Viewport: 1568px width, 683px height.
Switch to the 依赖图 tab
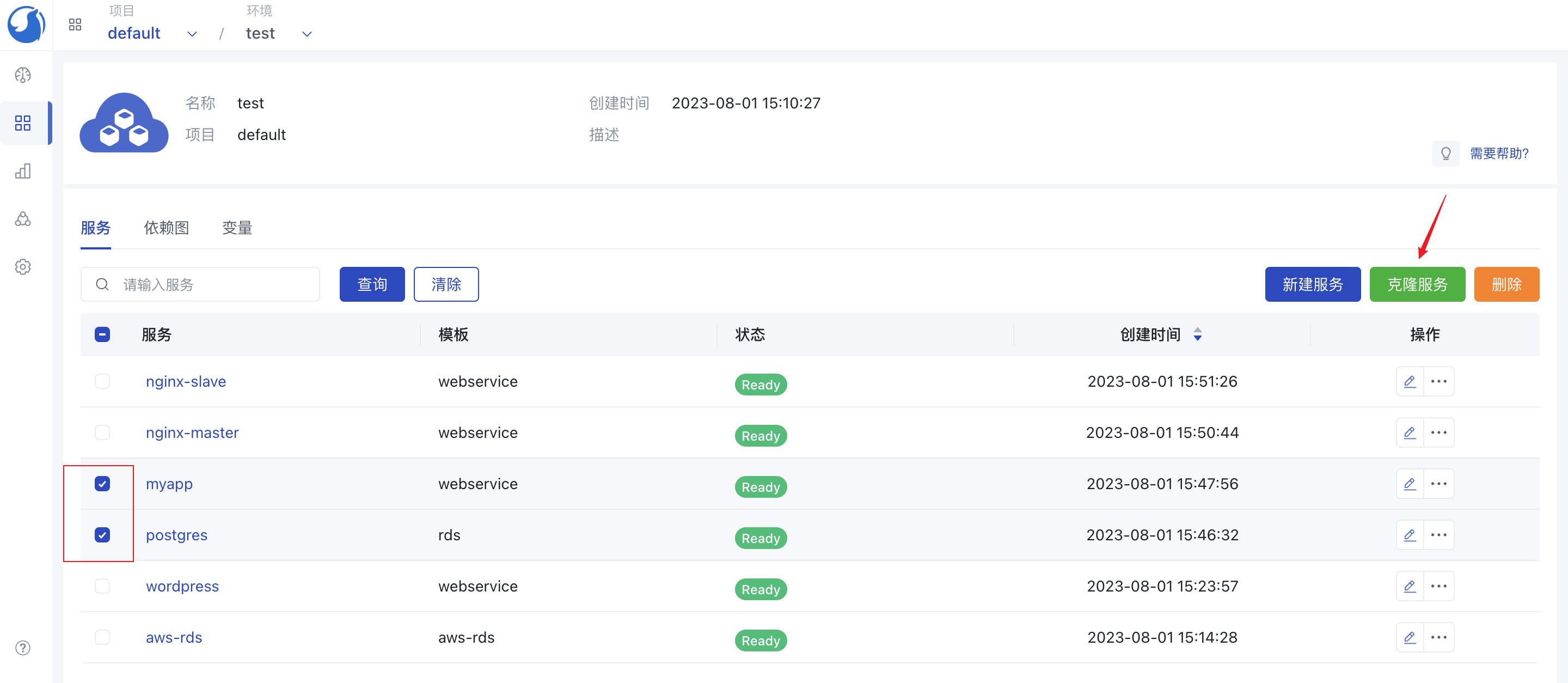click(166, 228)
